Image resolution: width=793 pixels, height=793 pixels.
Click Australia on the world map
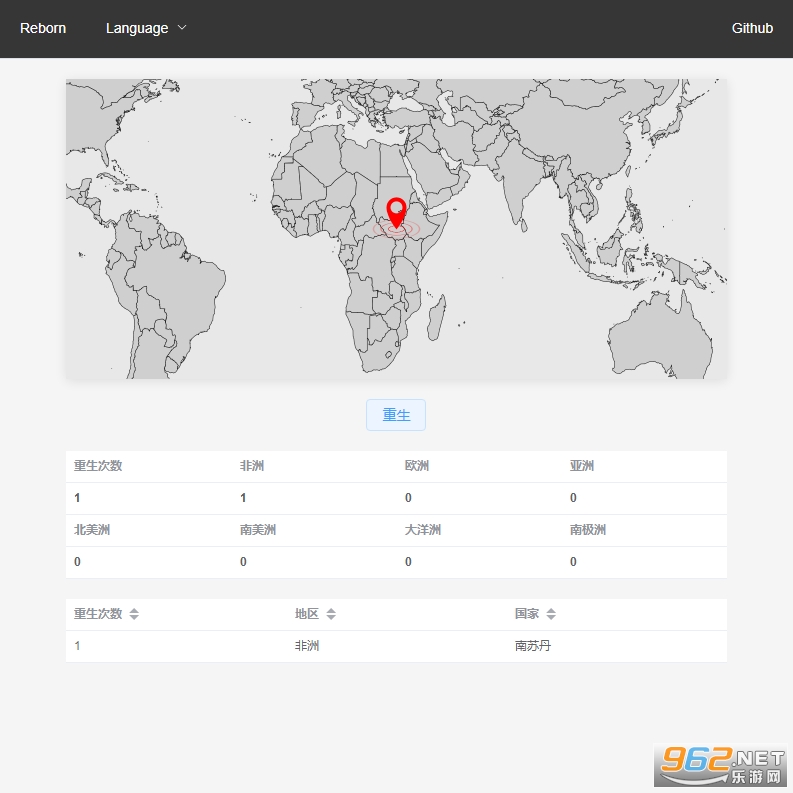click(x=660, y=335)
